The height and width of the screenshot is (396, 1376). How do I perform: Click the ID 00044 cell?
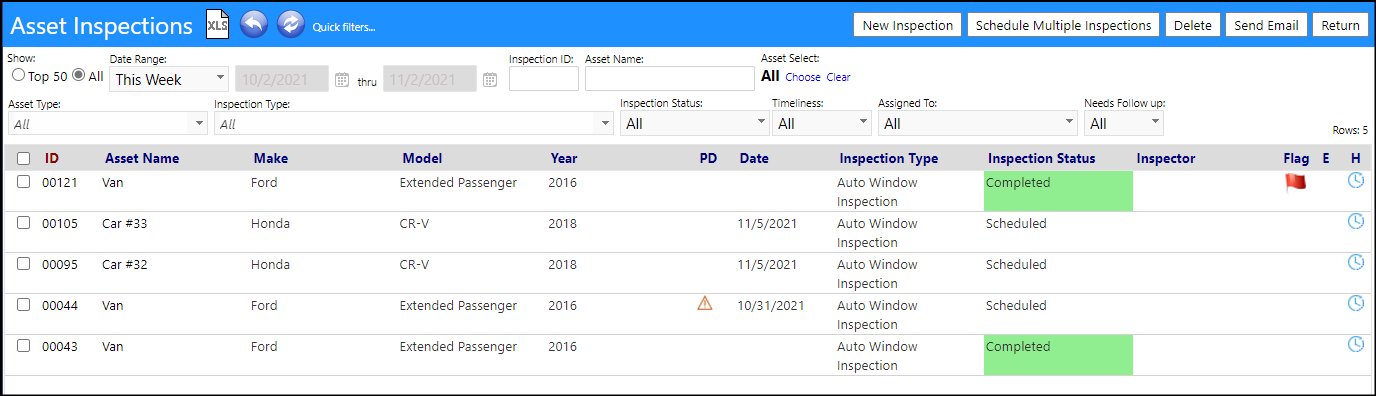point(59,306)
